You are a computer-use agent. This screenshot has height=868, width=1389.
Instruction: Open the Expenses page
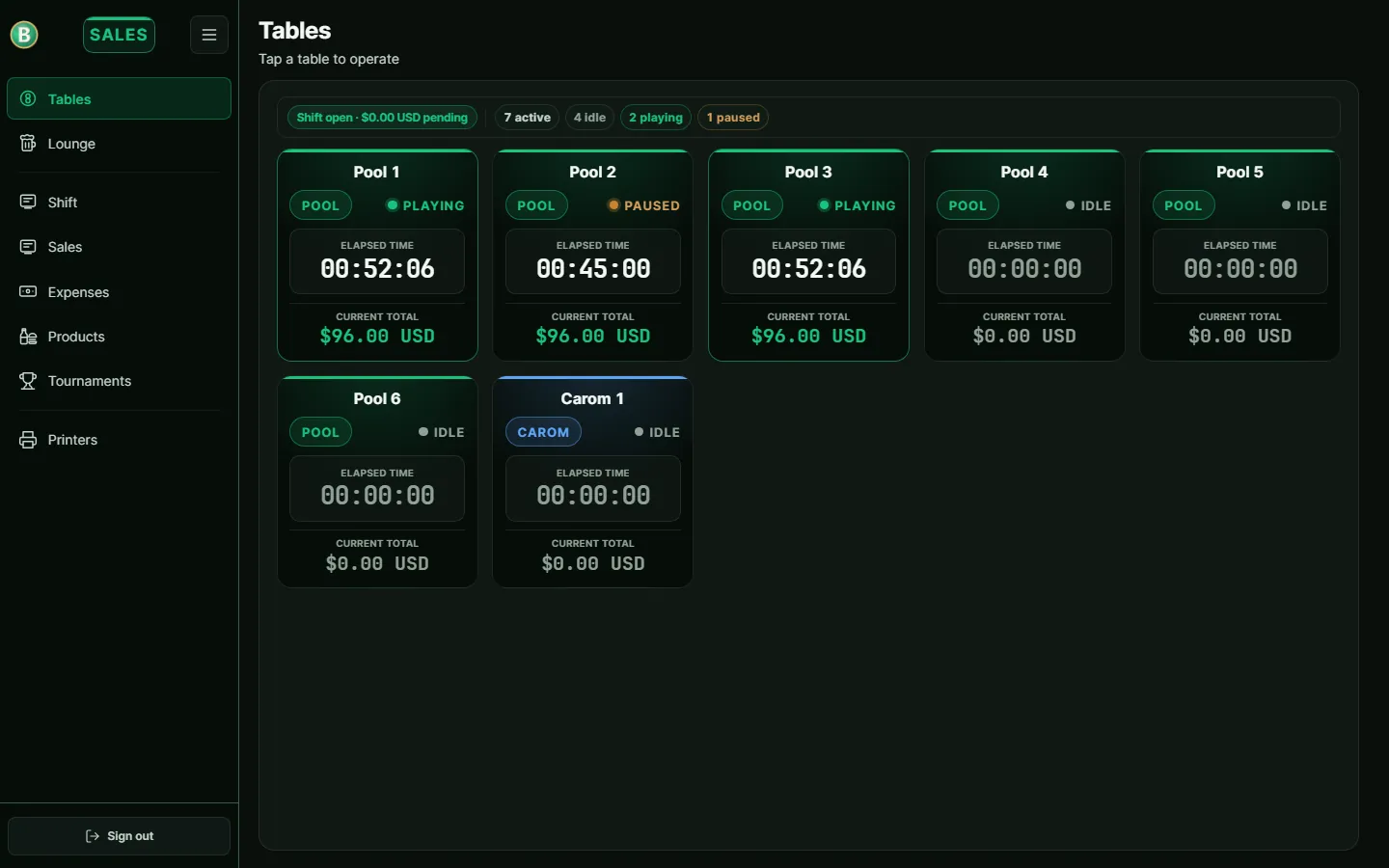pyautogui.click(x=119, y=291)
